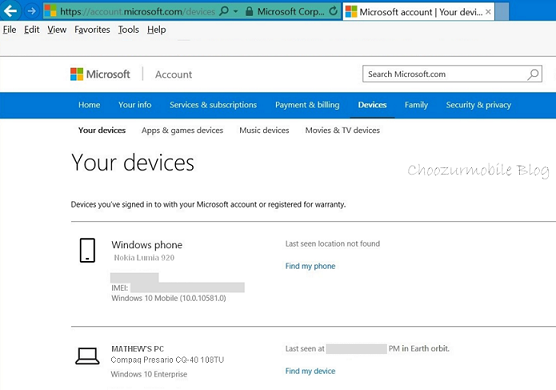Screen dimensions: 556x390
Task: Click the Windows phone device icon
Action: (x=87, y=250)
